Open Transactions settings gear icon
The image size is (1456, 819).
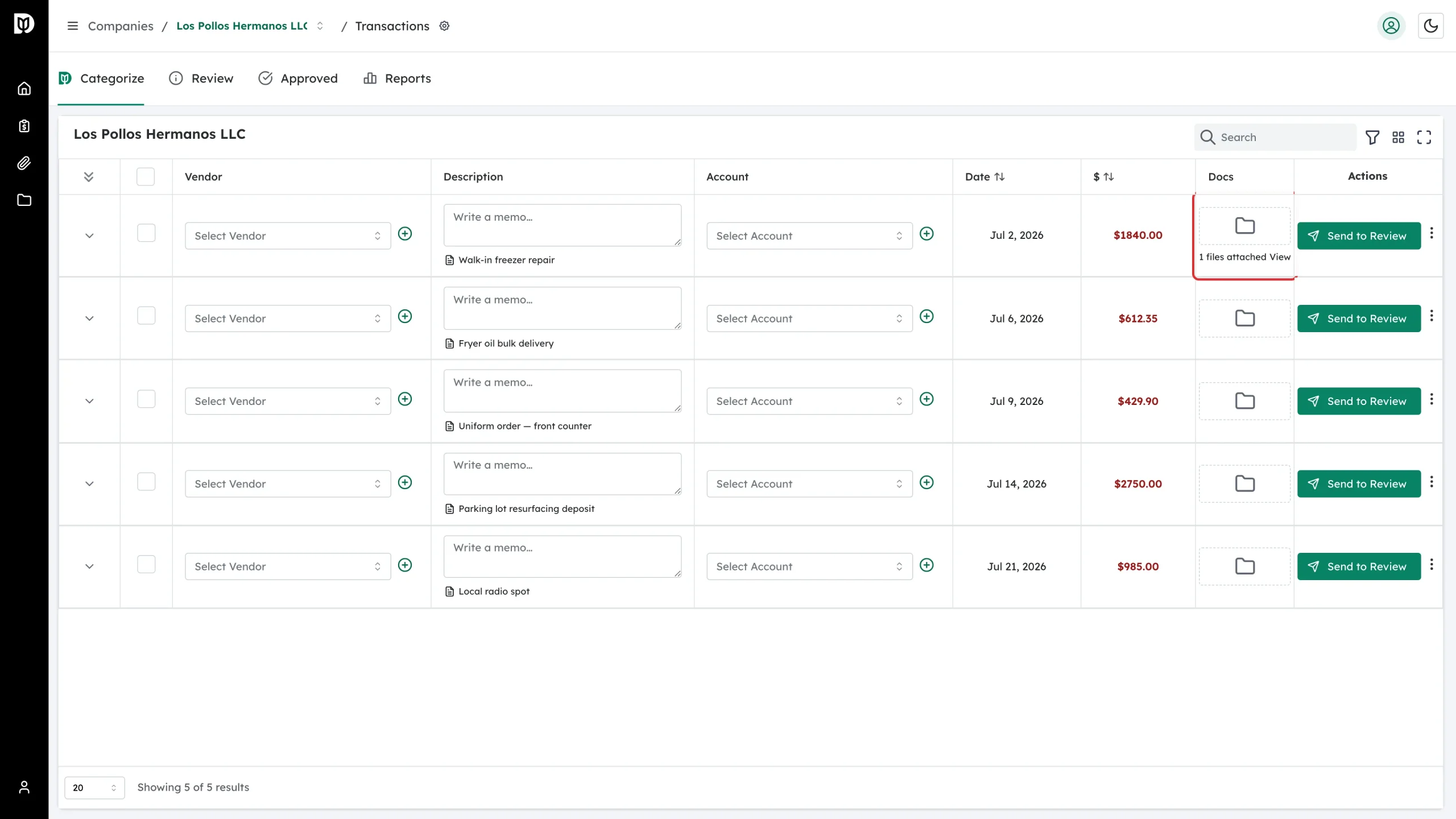click(445, 26)
